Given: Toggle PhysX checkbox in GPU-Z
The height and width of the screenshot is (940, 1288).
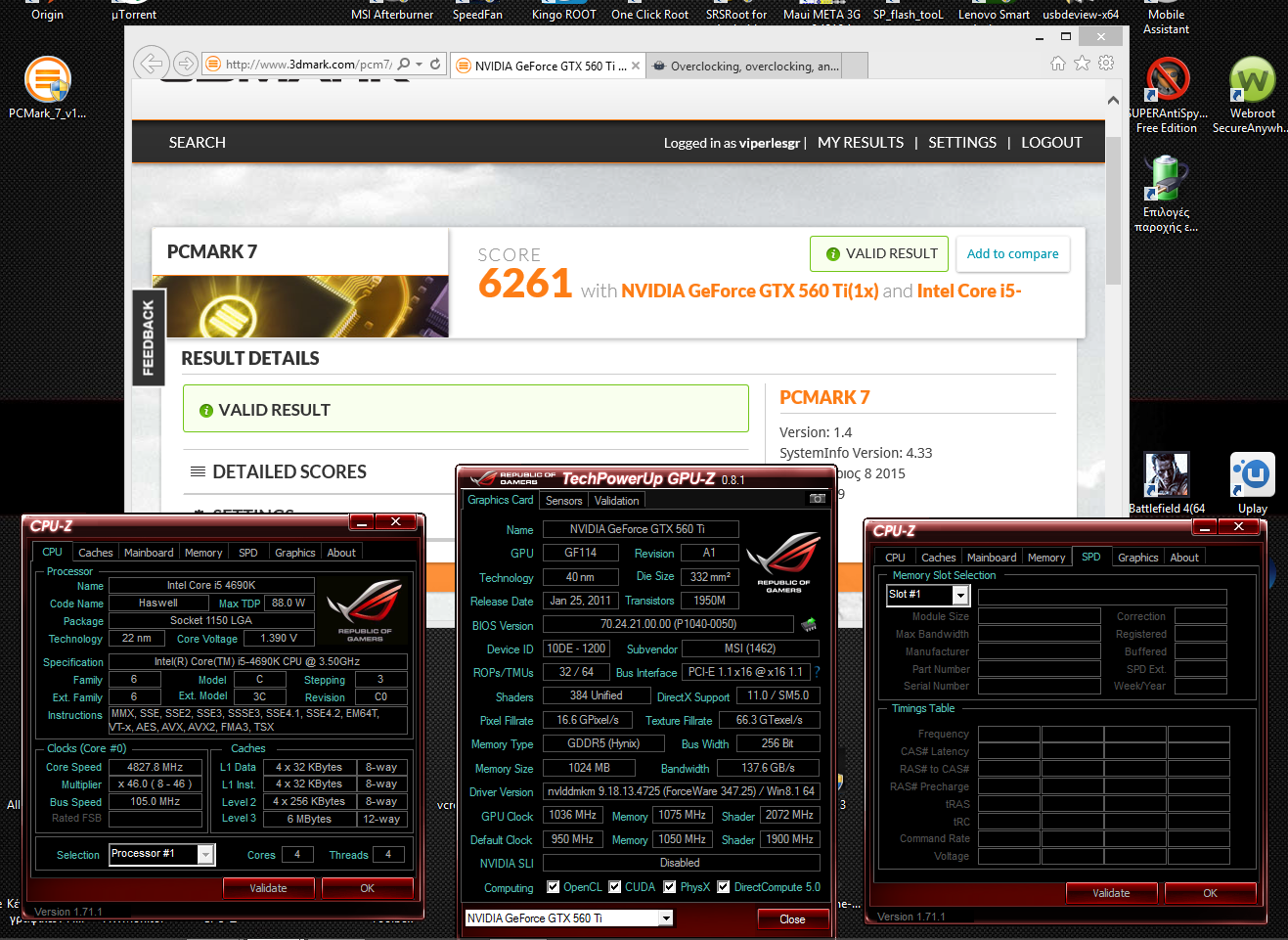Looking at the screenshot, I should pos(670,887).
